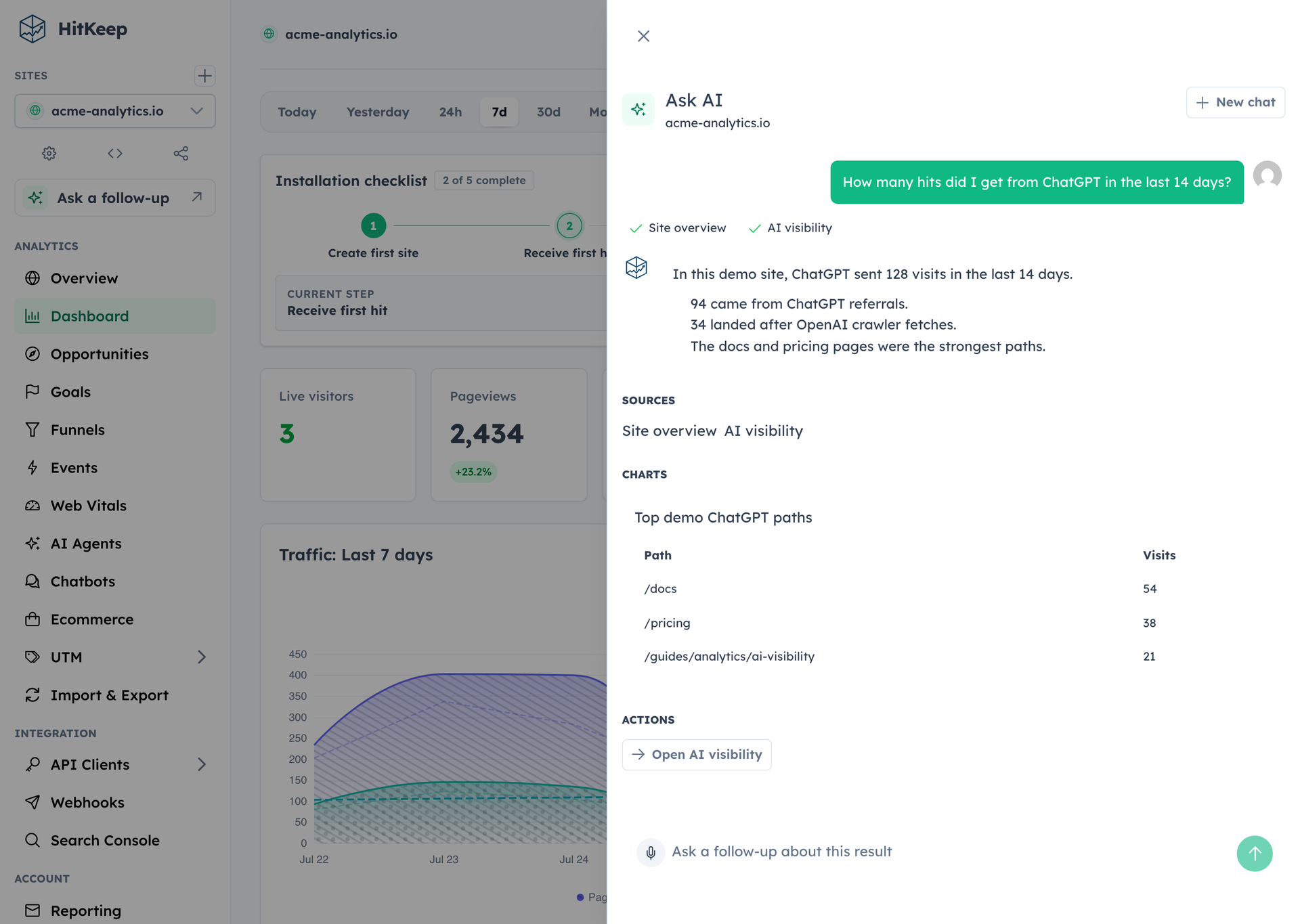Open Site overview source link

(669, 431)
